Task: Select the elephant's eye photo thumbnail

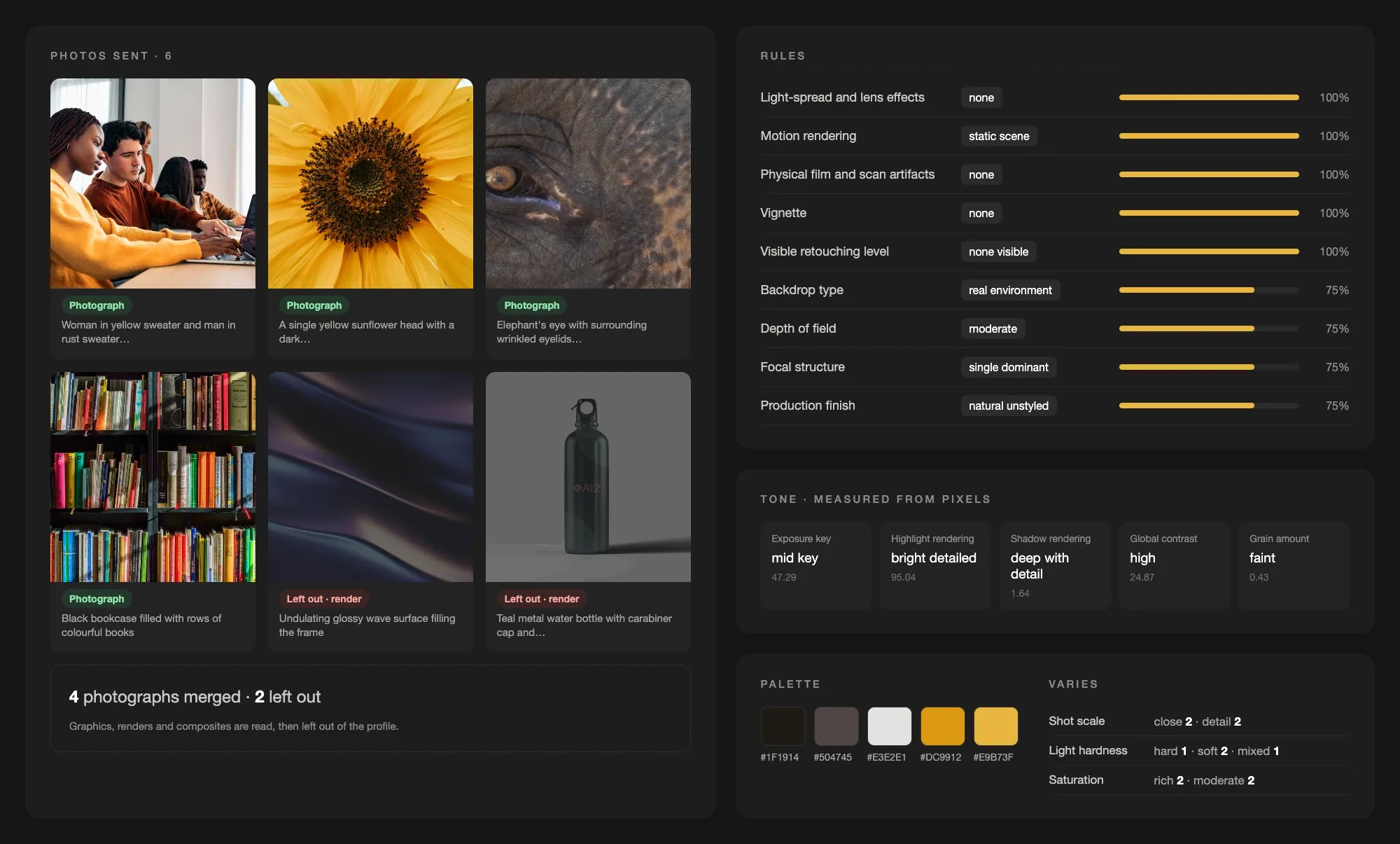Action: pos(588,184)
